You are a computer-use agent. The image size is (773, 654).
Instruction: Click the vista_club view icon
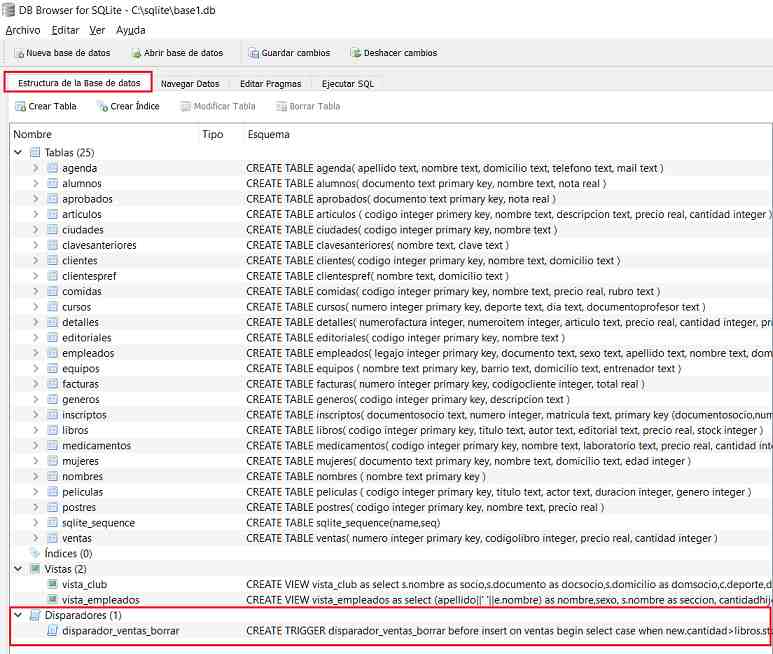click(53, 585)
